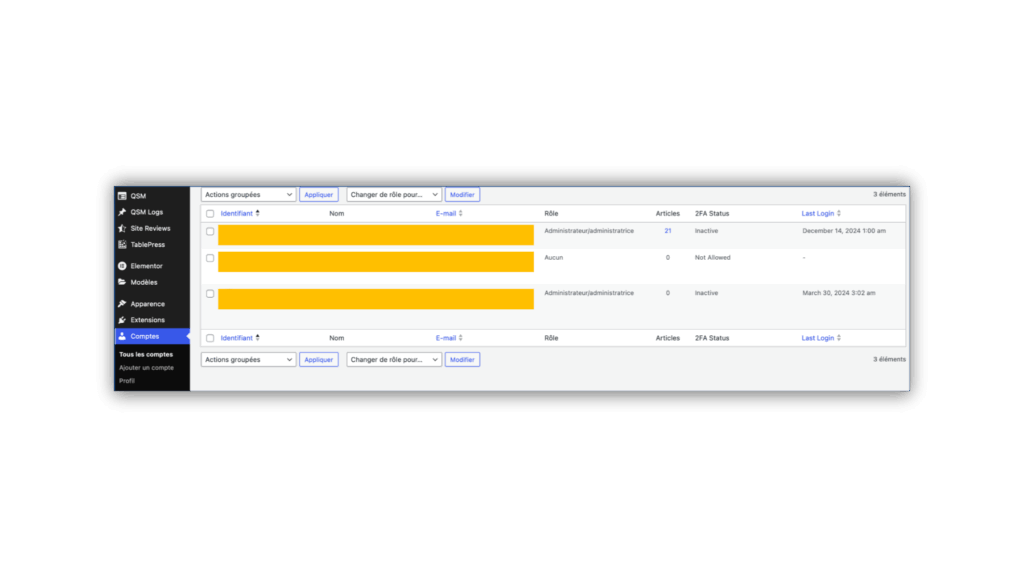Click the sort arrows next to top Last Login

839,213
